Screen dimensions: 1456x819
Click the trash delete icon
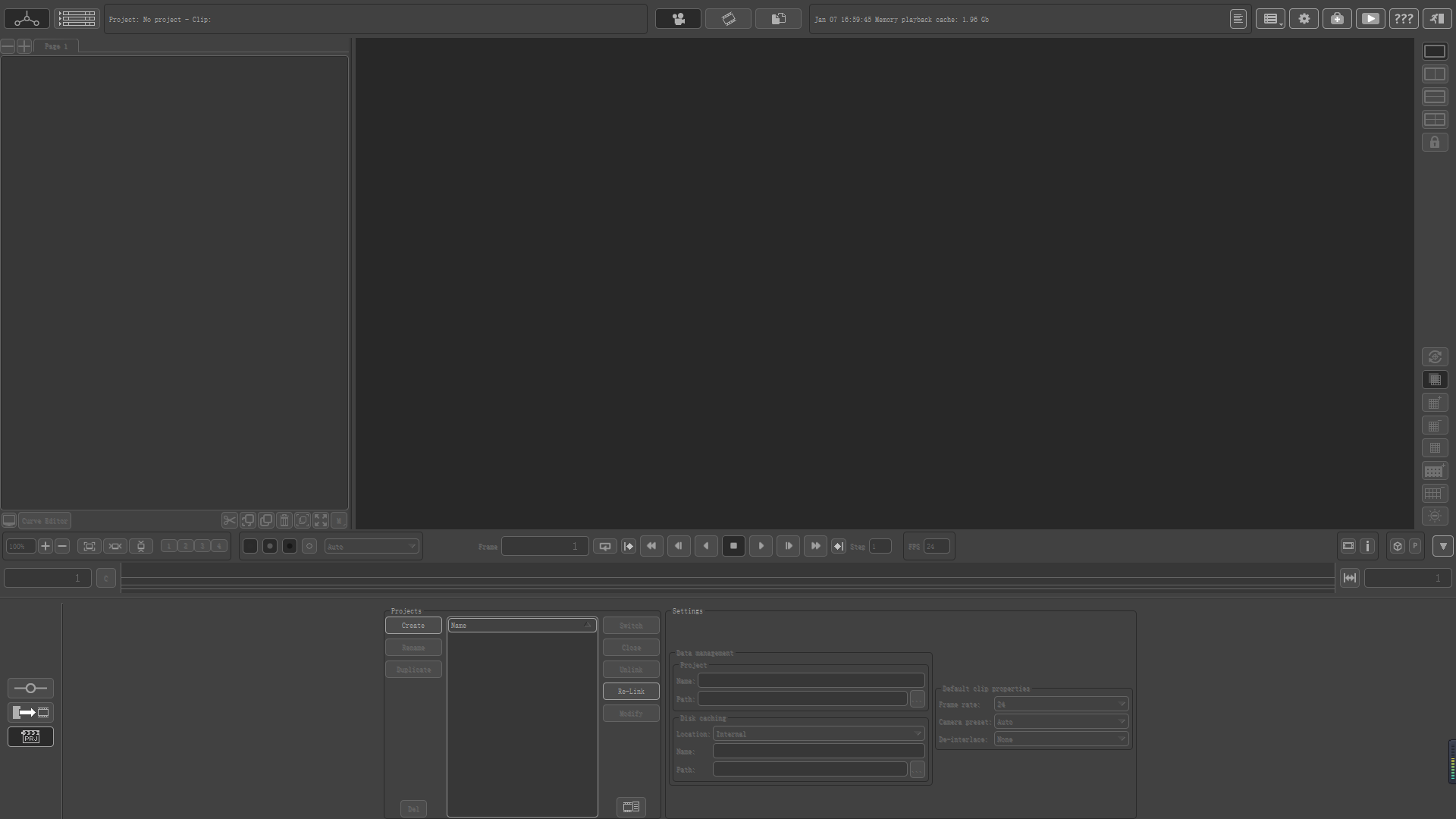click(x=284, y=521)
